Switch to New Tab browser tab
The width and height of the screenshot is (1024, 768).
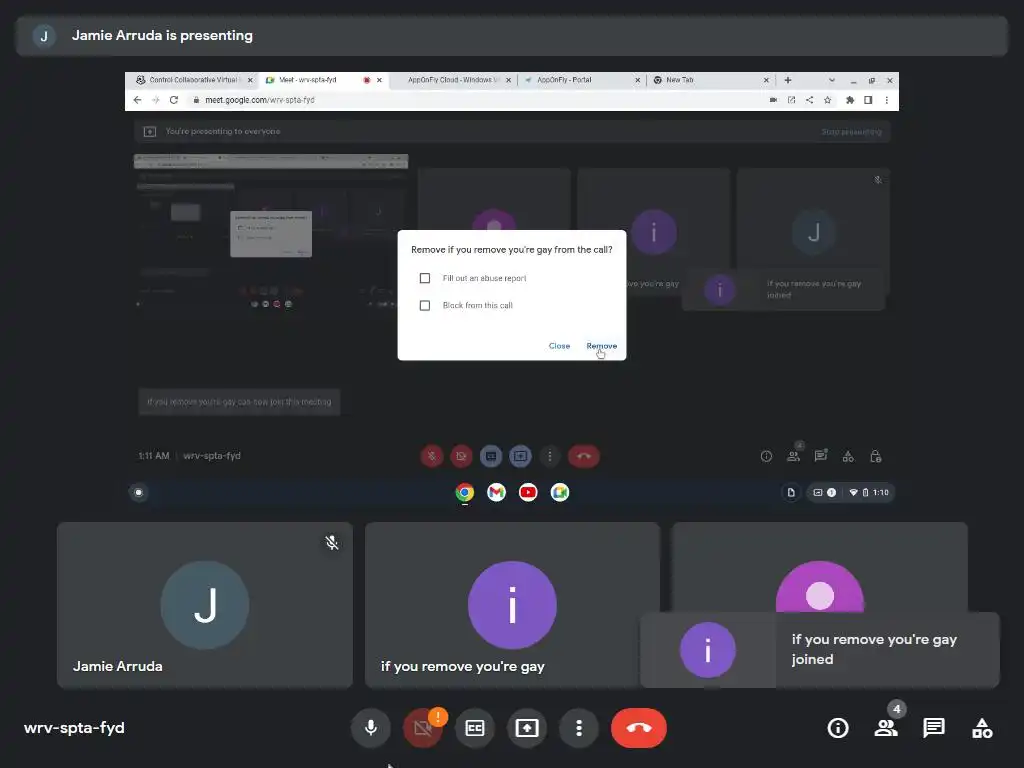click(x=710, y=80)
